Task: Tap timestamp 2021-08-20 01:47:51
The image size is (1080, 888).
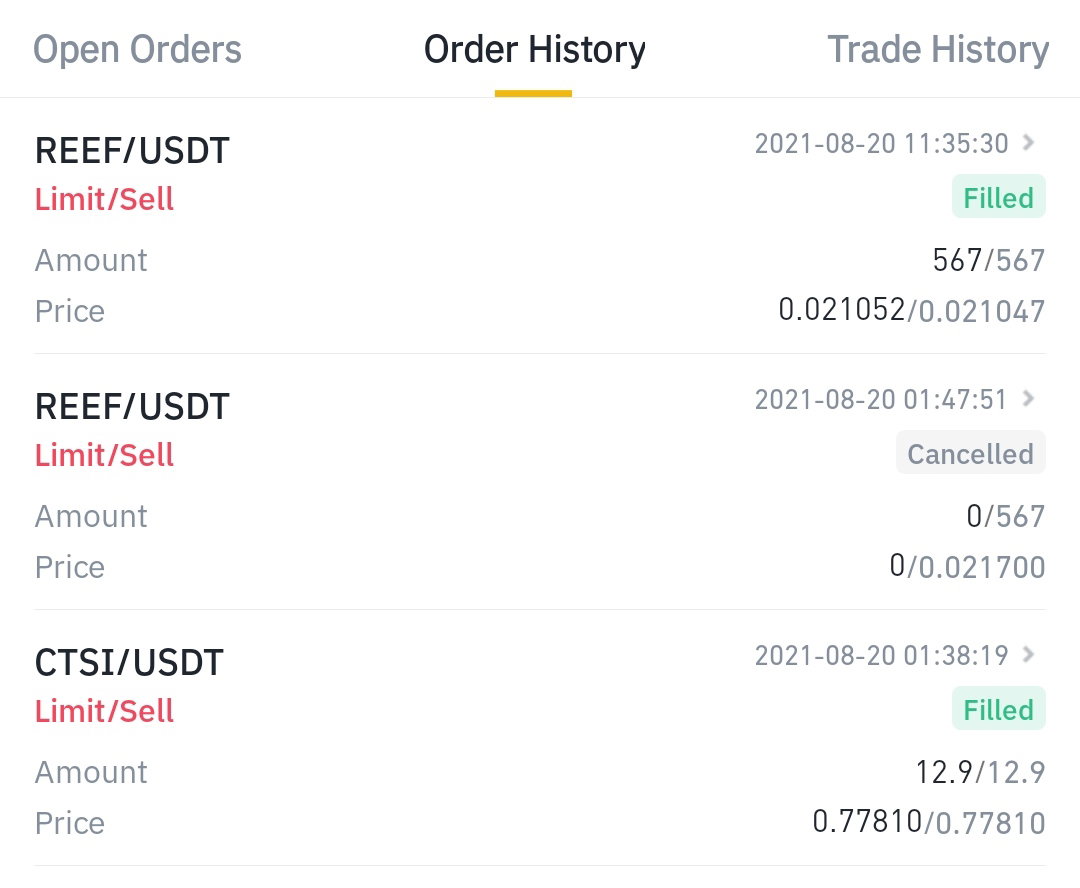Action: pyautogui.click(x=881, y=399)
